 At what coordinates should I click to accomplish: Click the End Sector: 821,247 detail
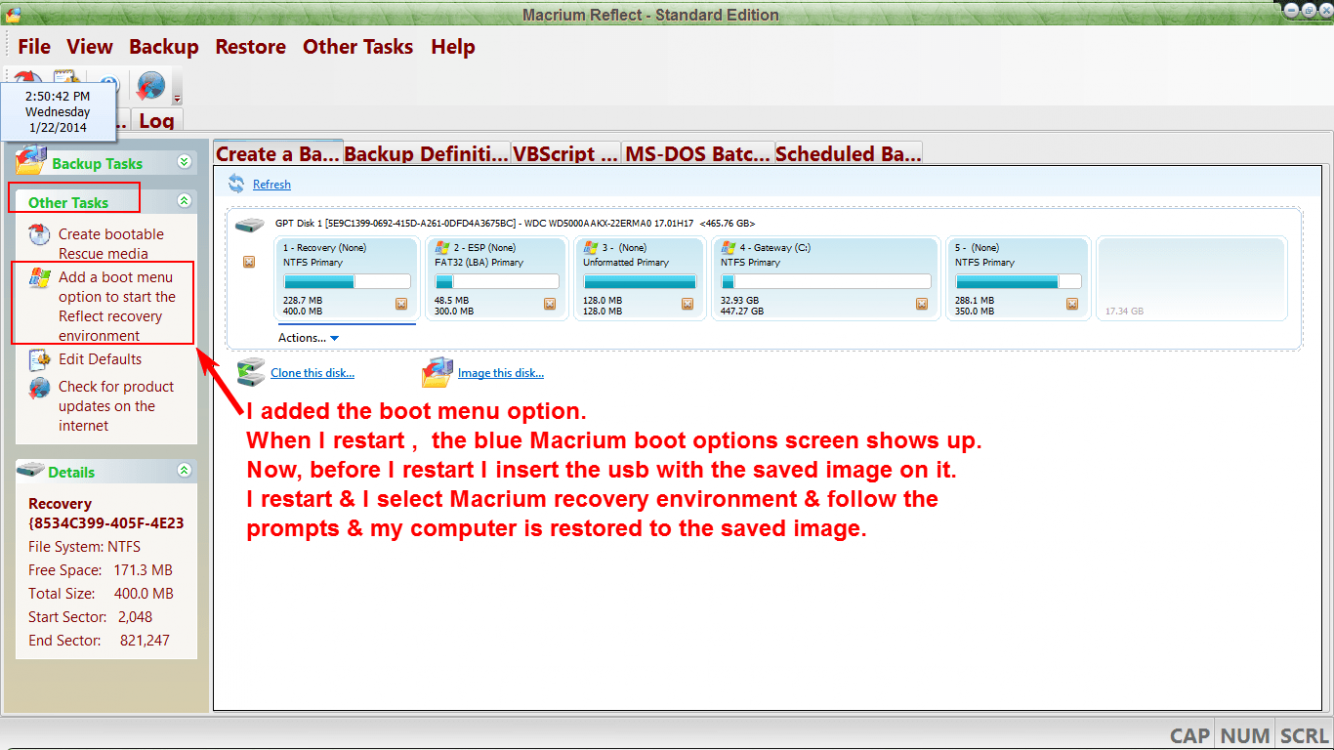coord(99,640)
